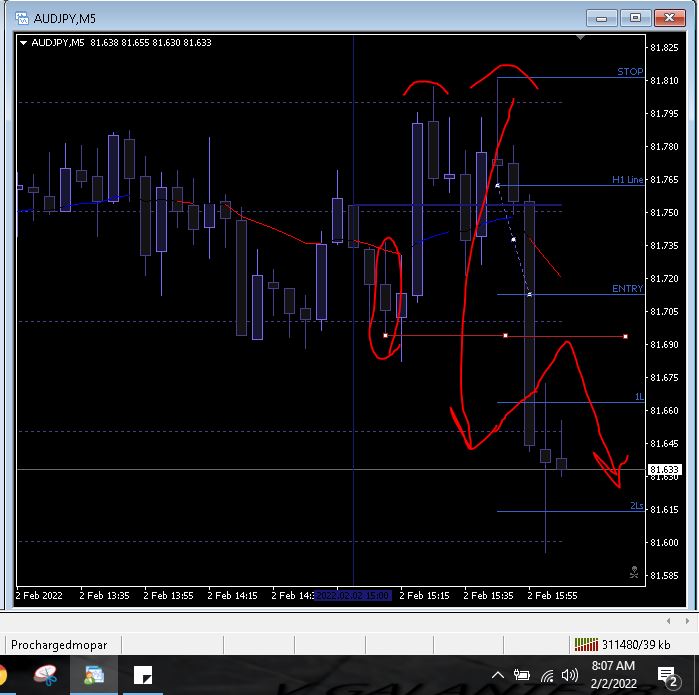Maximize the AUDJPY,M5 chart window

tap(635, 18)
